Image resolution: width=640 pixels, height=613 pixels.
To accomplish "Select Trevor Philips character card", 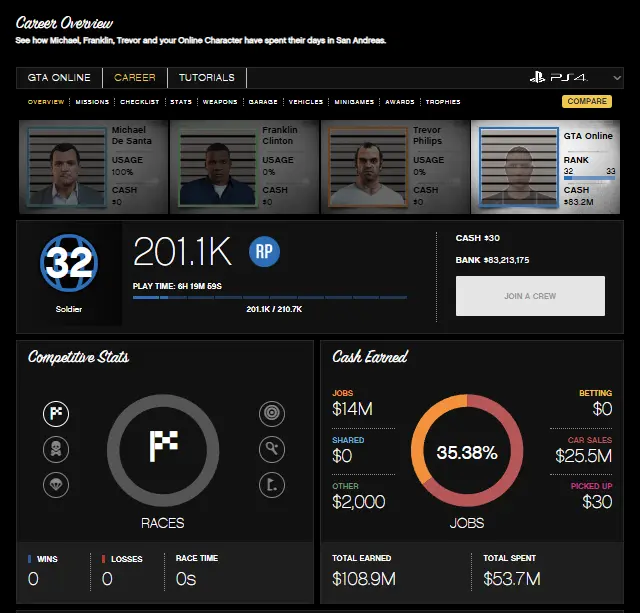I will 395,167.
